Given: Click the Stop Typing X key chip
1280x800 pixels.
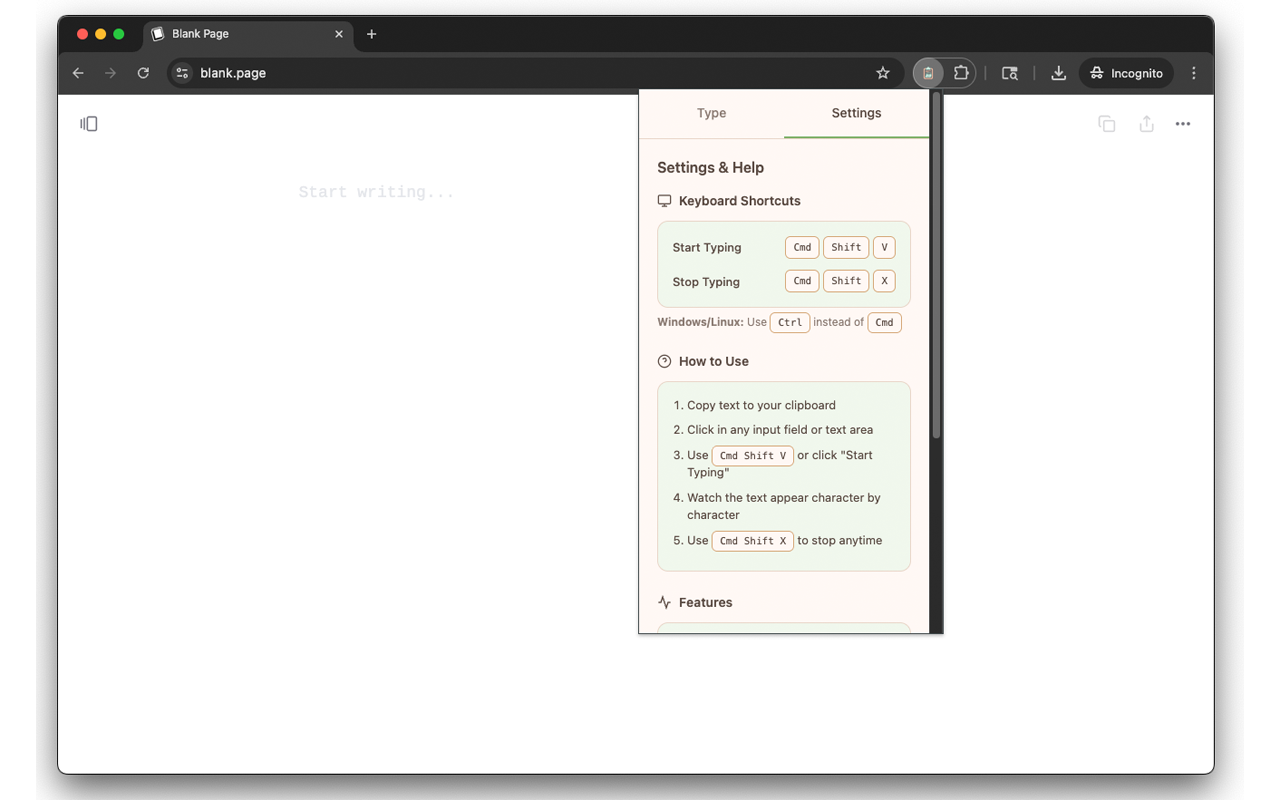Looking at the screenshot, I should [x=884, y=281].
